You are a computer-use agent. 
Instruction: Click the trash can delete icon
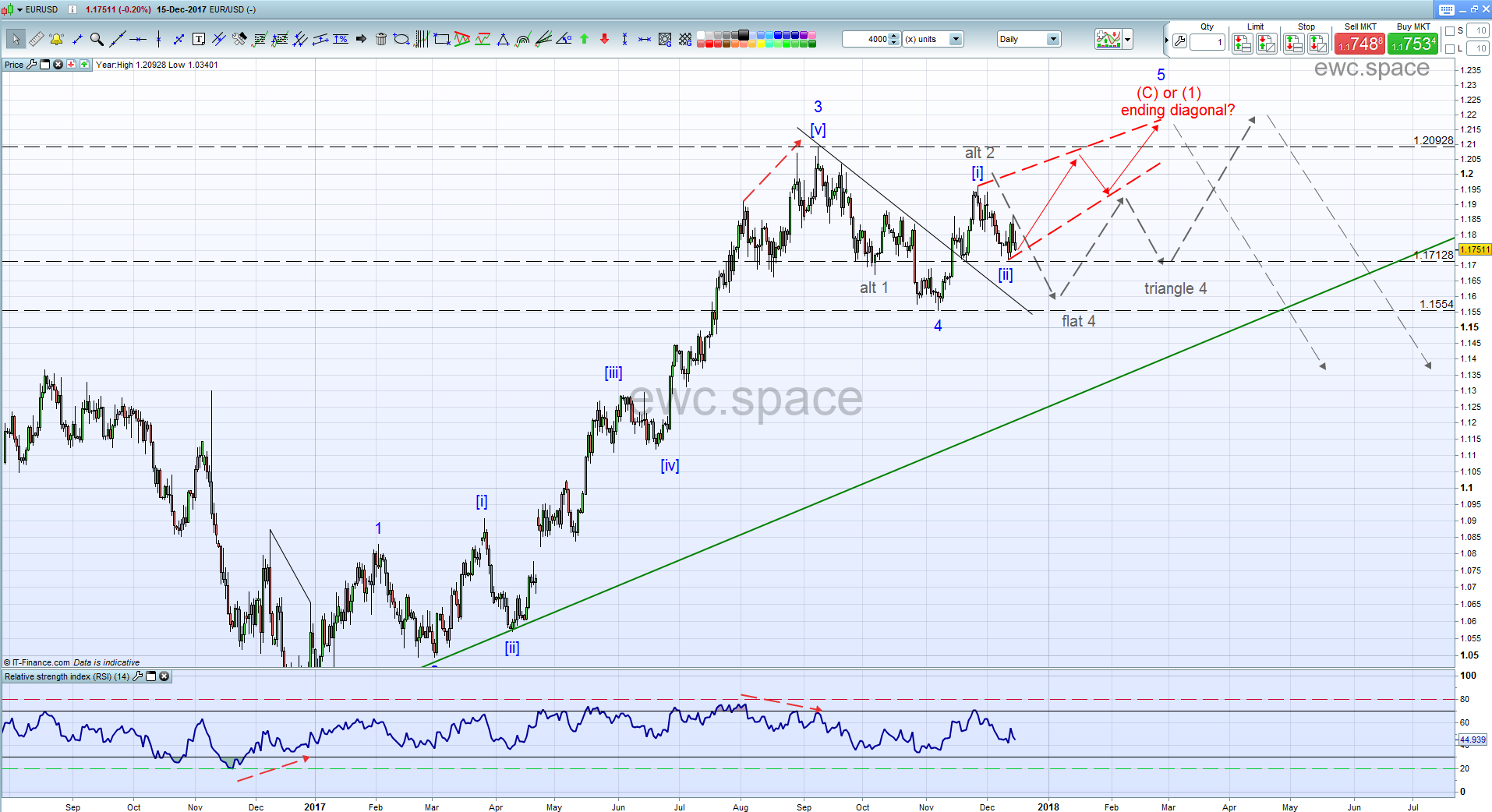click(x=381, y=39)
